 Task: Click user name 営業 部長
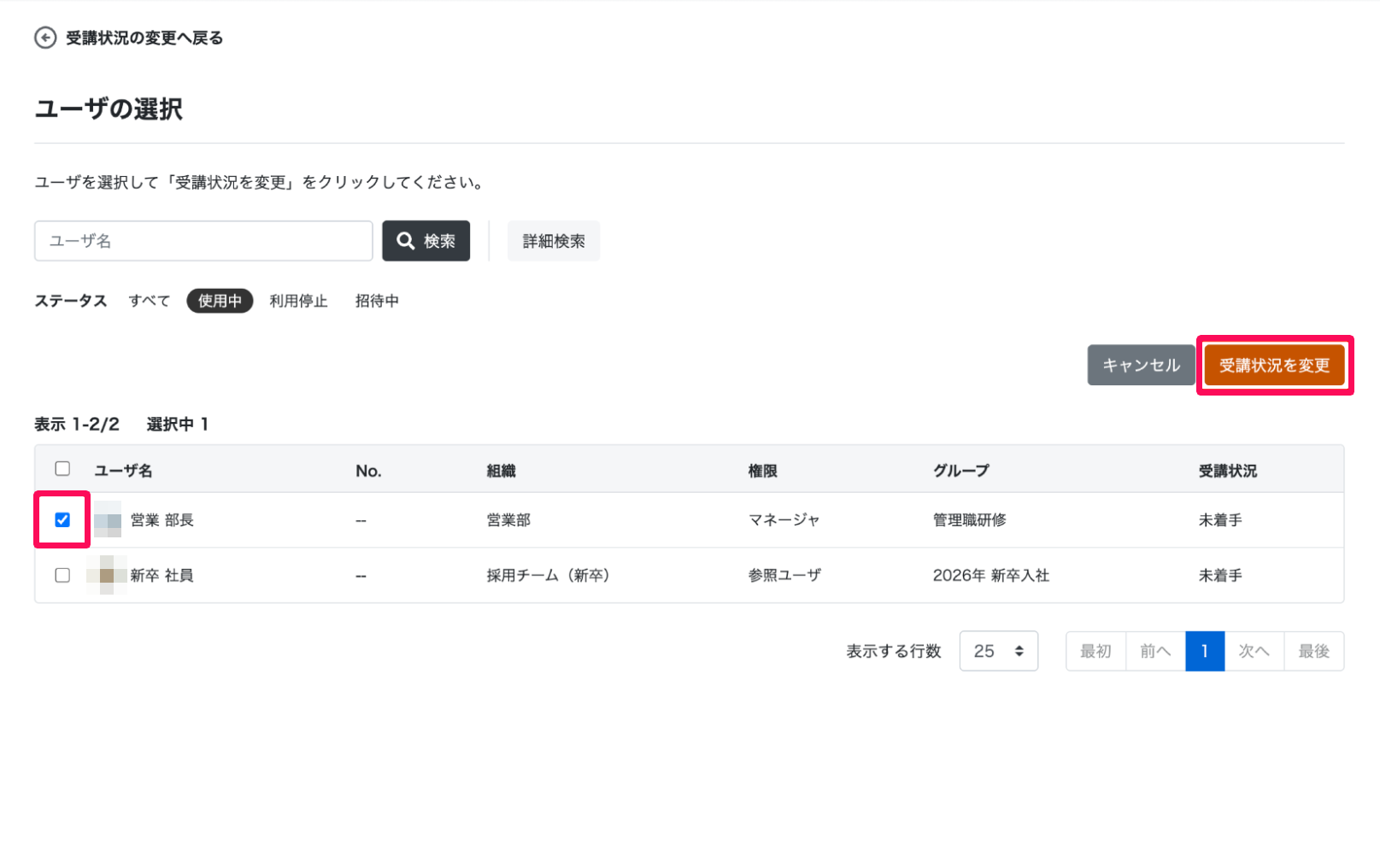coord(162,520)
